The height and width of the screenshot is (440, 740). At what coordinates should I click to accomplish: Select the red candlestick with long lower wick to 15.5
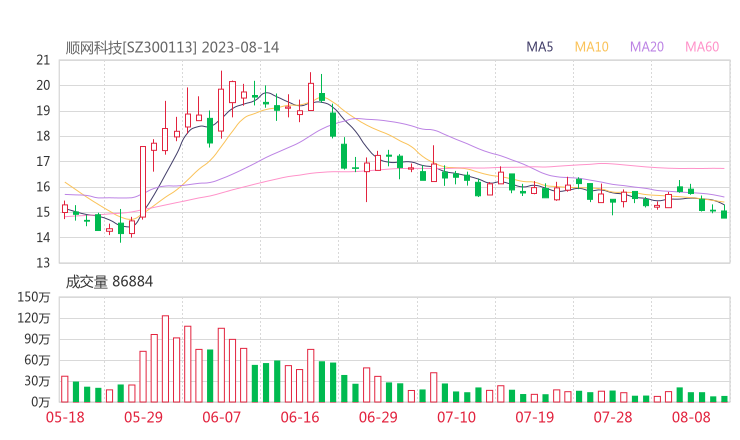367,179
